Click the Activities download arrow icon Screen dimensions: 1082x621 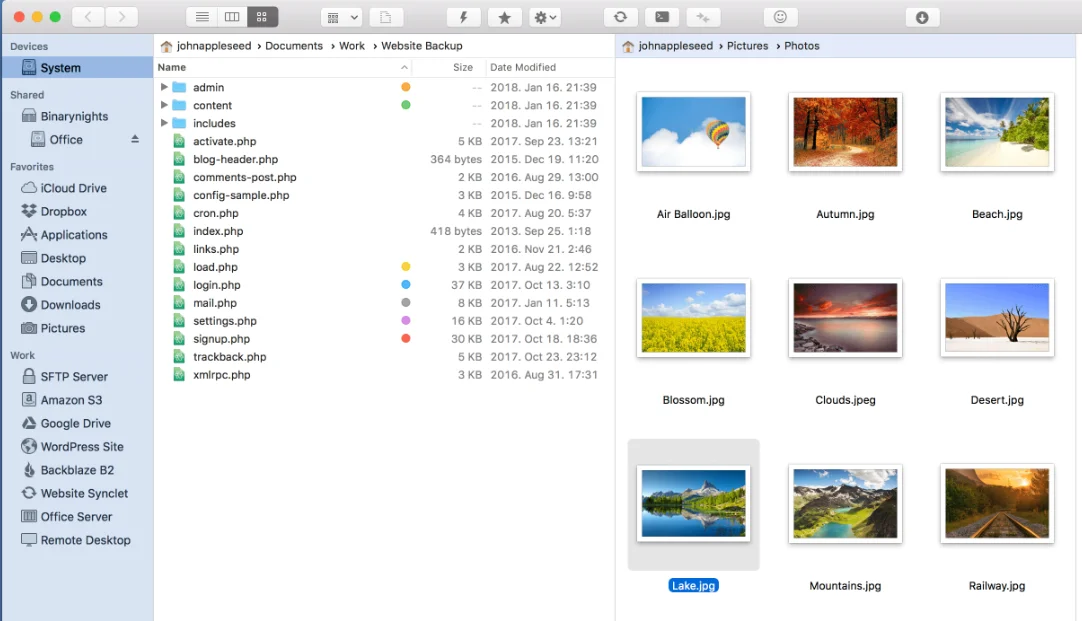(922, 17)
